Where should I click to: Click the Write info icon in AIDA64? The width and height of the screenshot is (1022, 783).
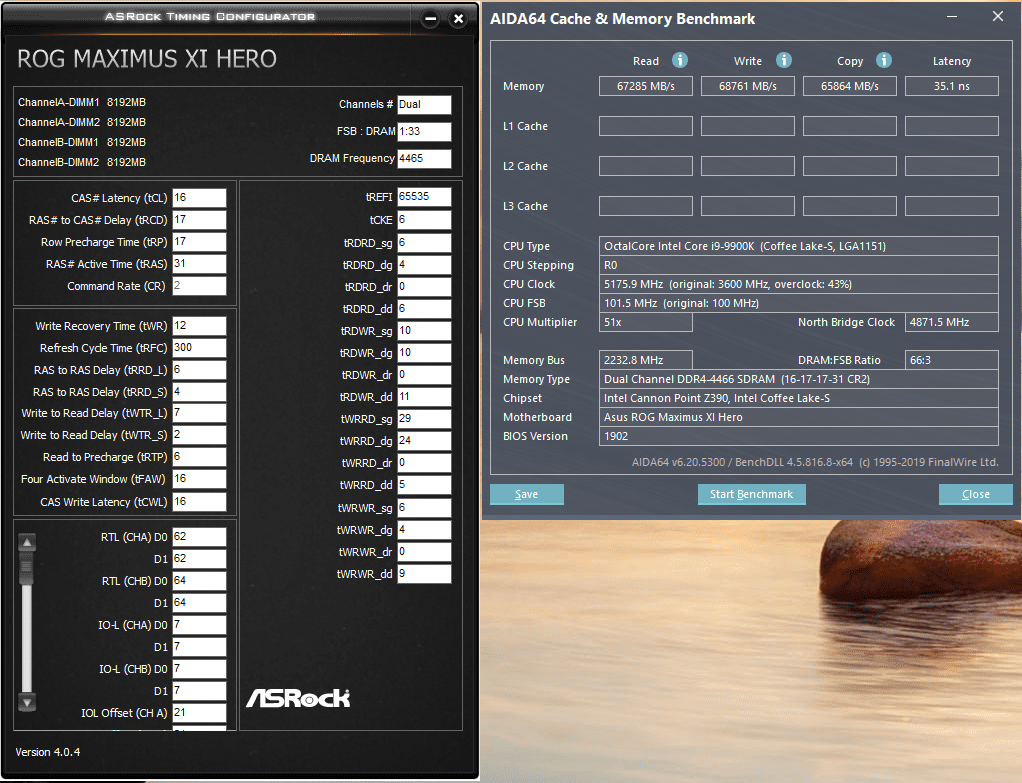tap(783, 60)
